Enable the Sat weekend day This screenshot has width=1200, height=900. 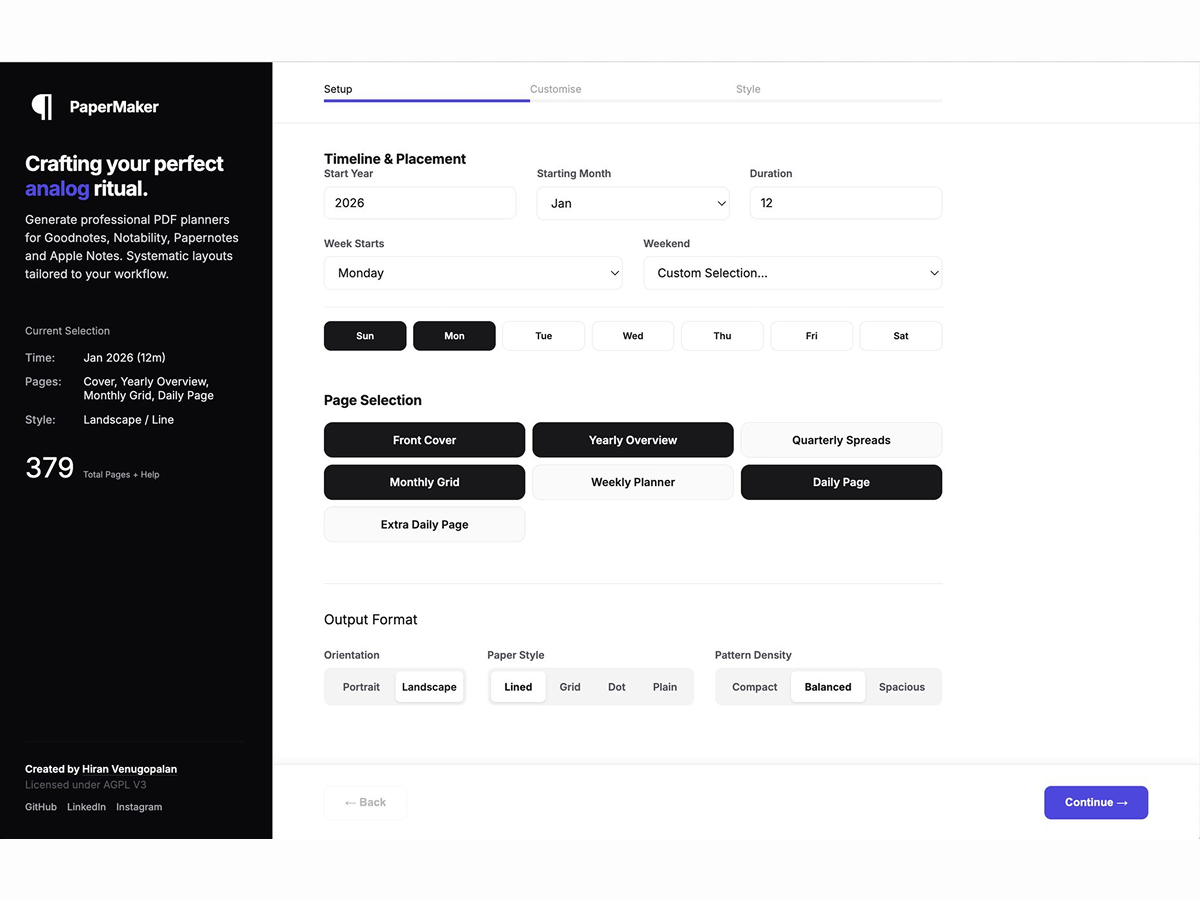point(901,336)
